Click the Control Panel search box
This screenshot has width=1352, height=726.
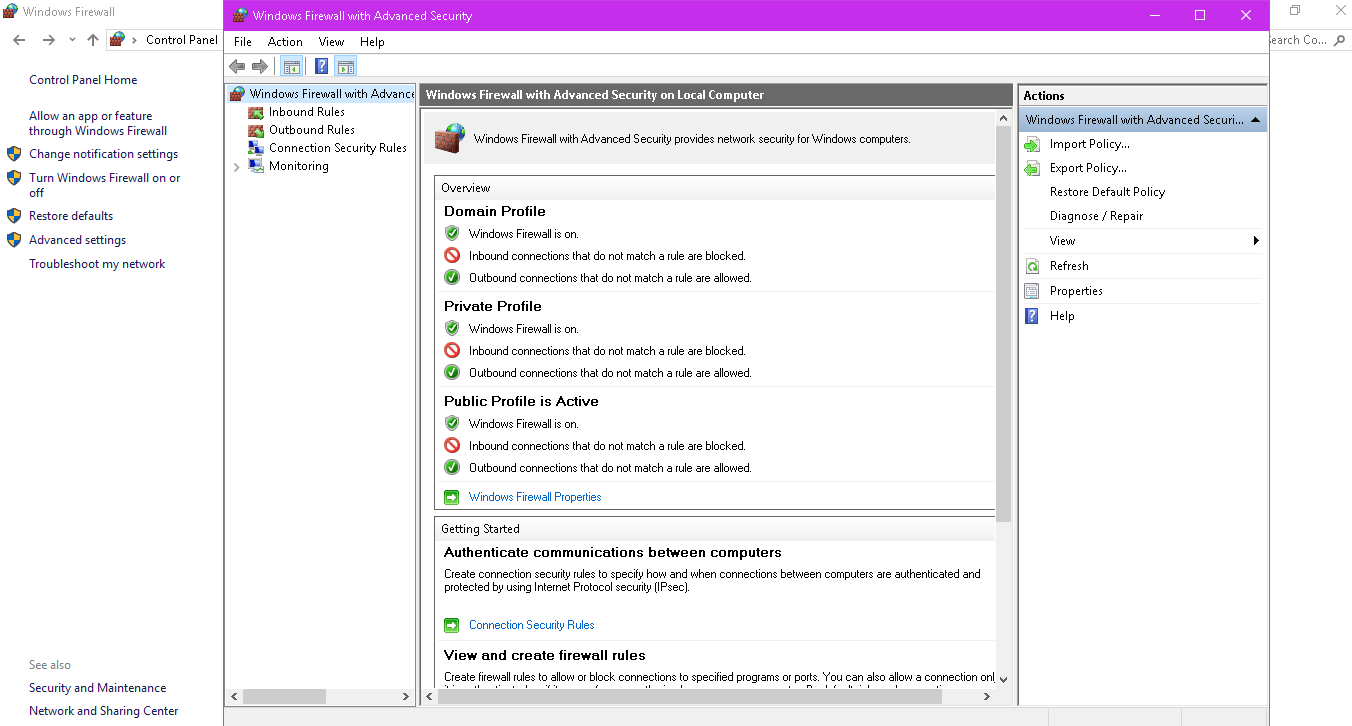[x=1308, y=40]
